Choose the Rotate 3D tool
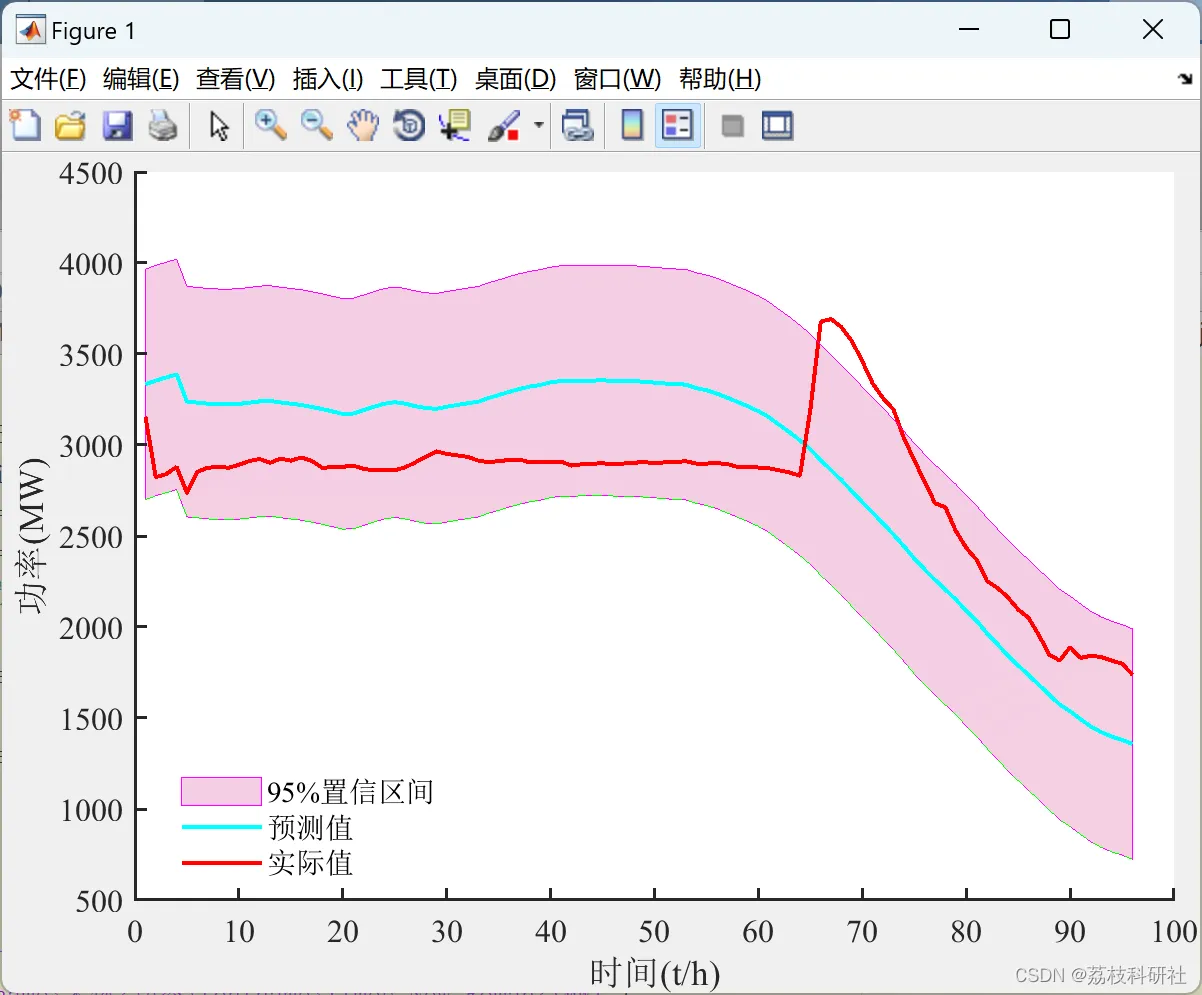The height and width of the screenshot is (995, 1202). [409, 125]
